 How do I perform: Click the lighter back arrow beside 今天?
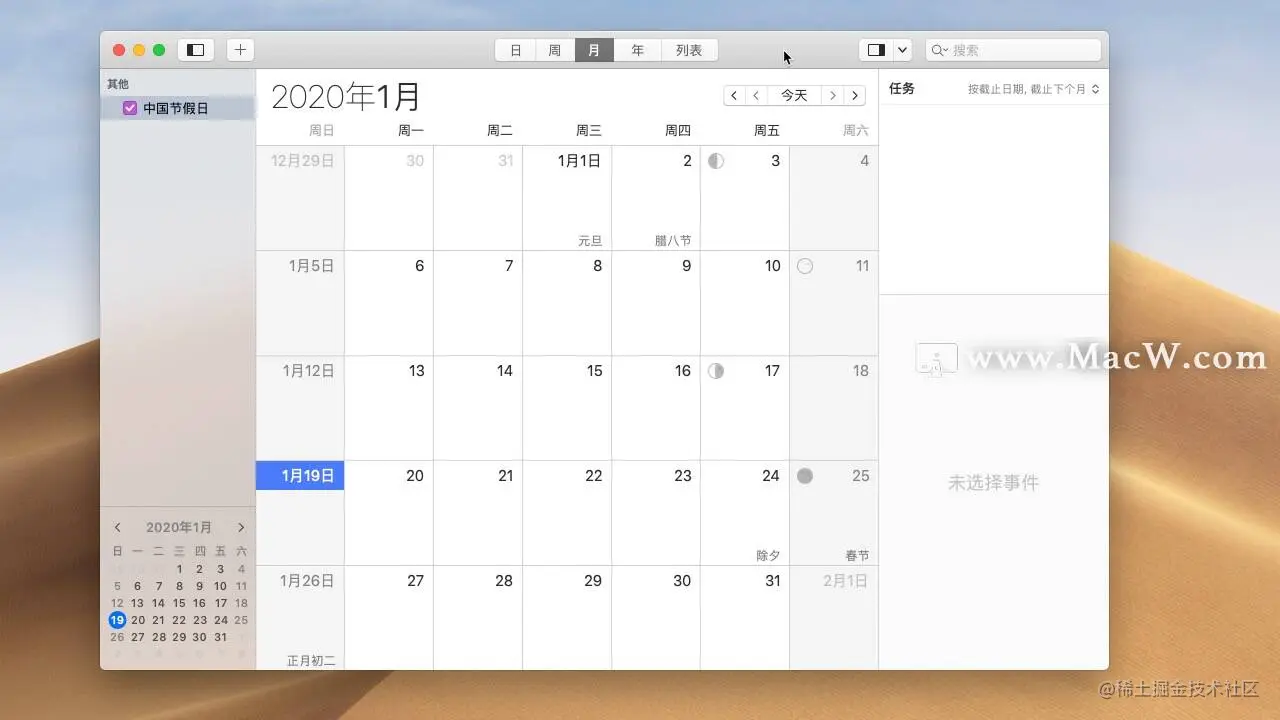pos(757,95)
